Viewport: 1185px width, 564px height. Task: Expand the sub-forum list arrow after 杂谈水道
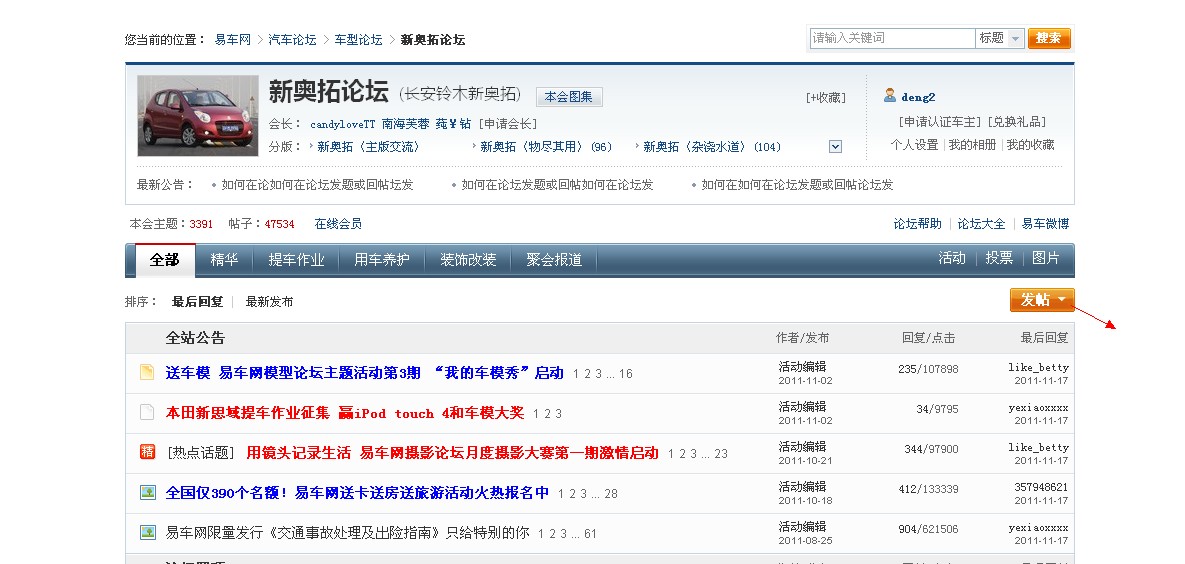[x=836, y=147]
